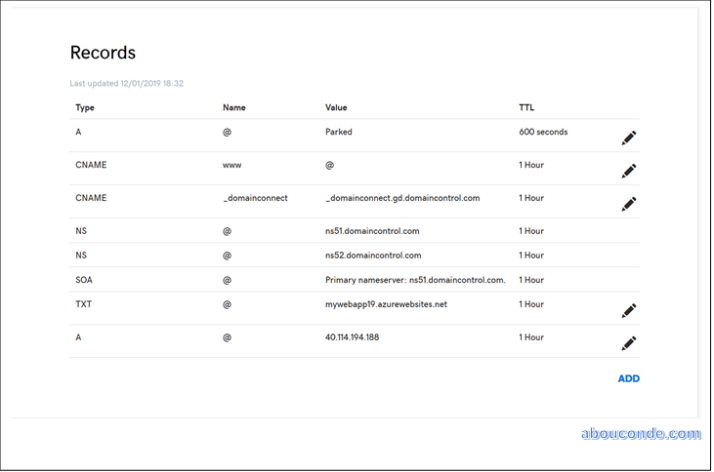Select the ns52.domaincontrol.com NS value
Image resolution: width=714 pixels, height=472 pixels.
pyautogui.click(x=373, y=256)
